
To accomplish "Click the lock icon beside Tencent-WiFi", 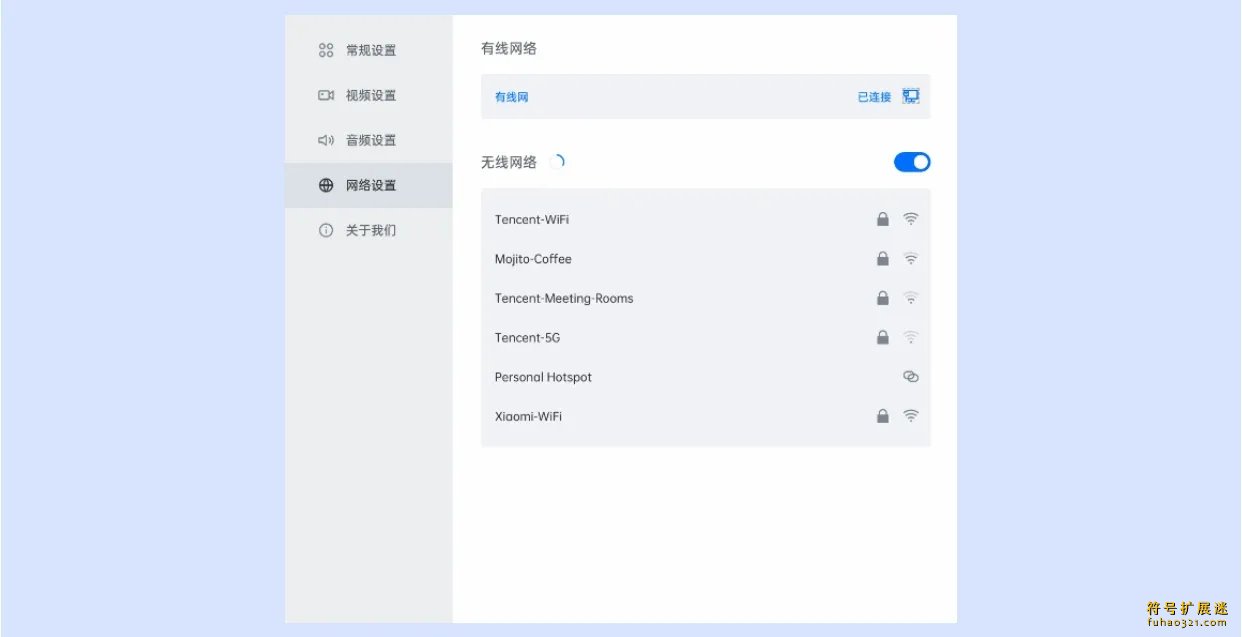I will click(x=883, y=218).
